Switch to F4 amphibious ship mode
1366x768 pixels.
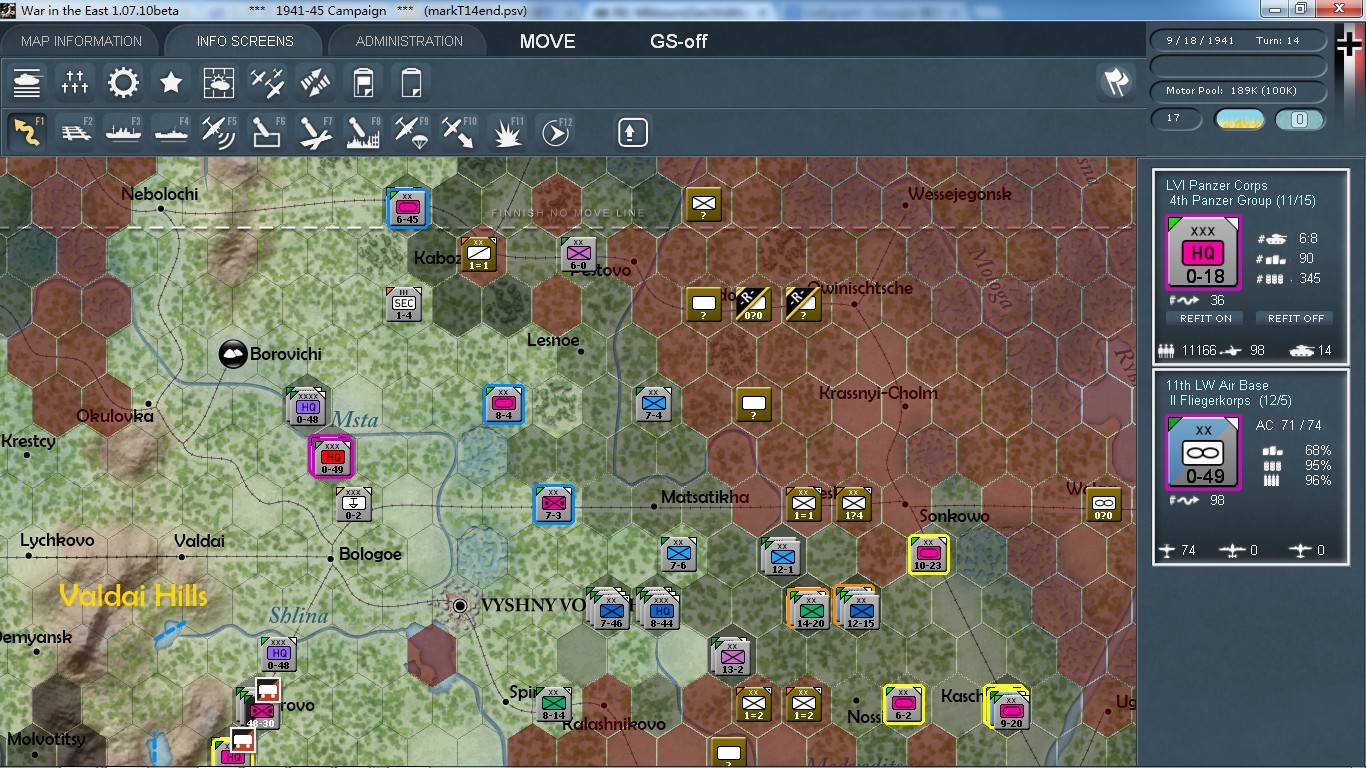click(x=171, y=131)
